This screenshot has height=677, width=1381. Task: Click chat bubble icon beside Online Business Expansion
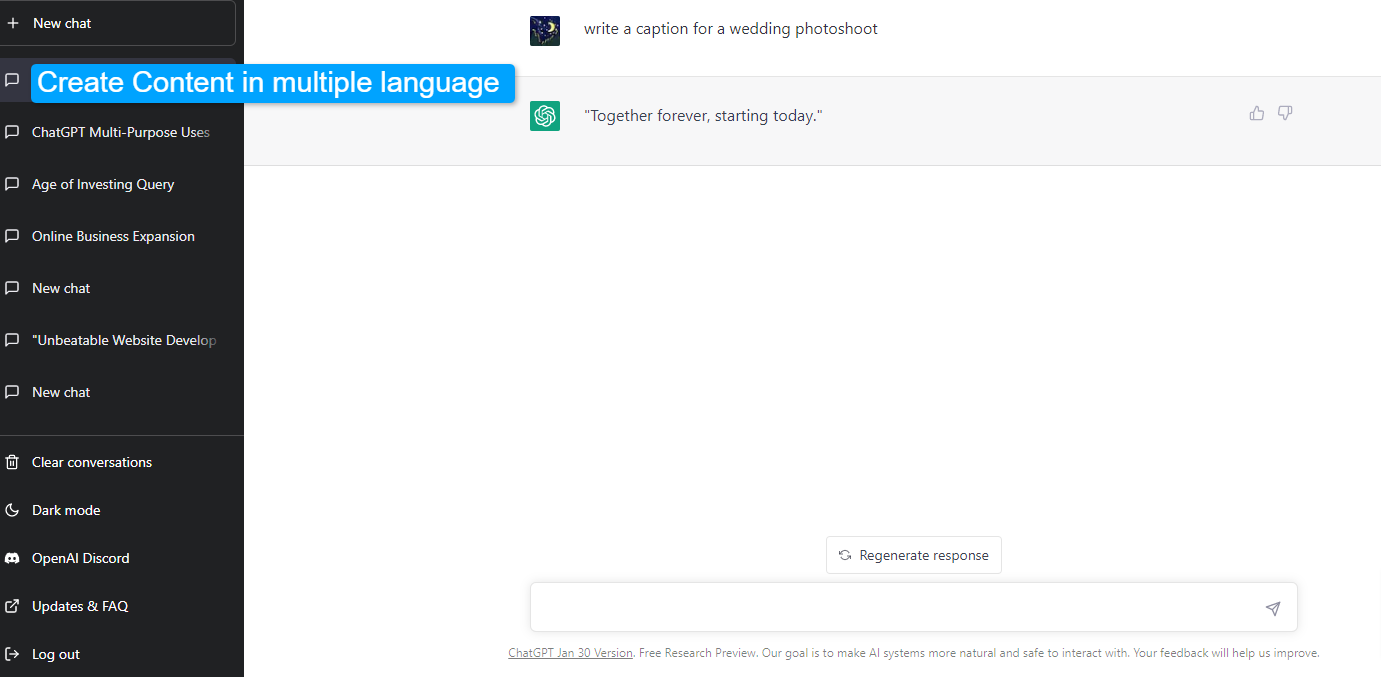(12, 236)
